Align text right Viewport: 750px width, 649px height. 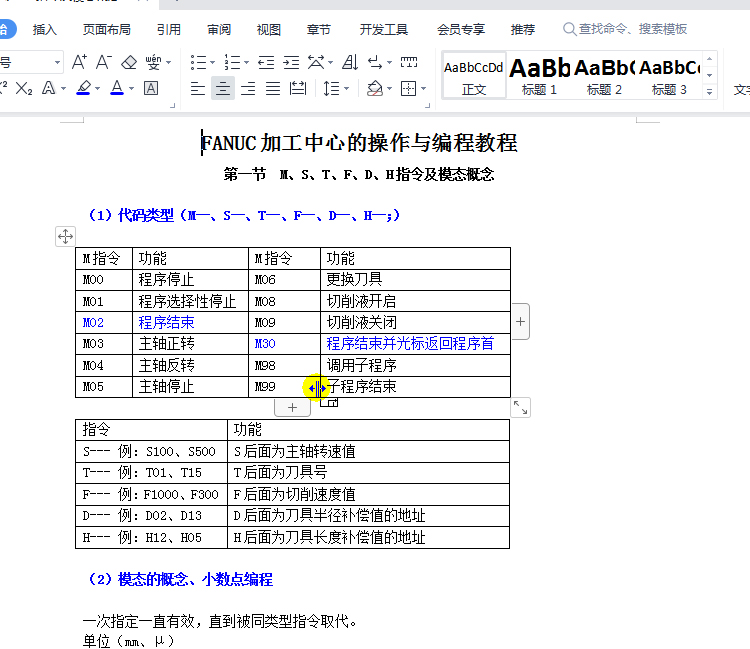(248, 88)
